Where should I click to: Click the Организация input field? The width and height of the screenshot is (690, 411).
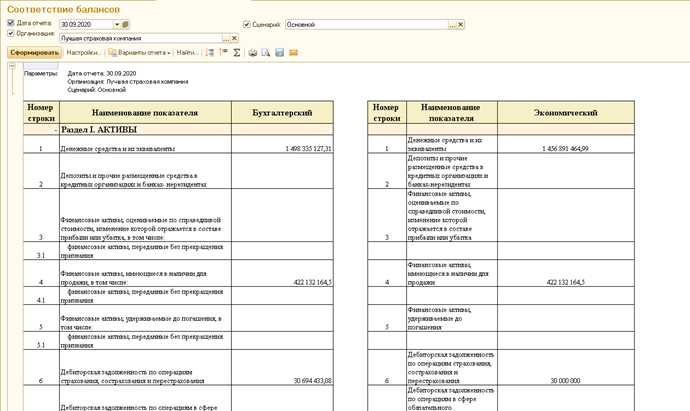point(140,38)
